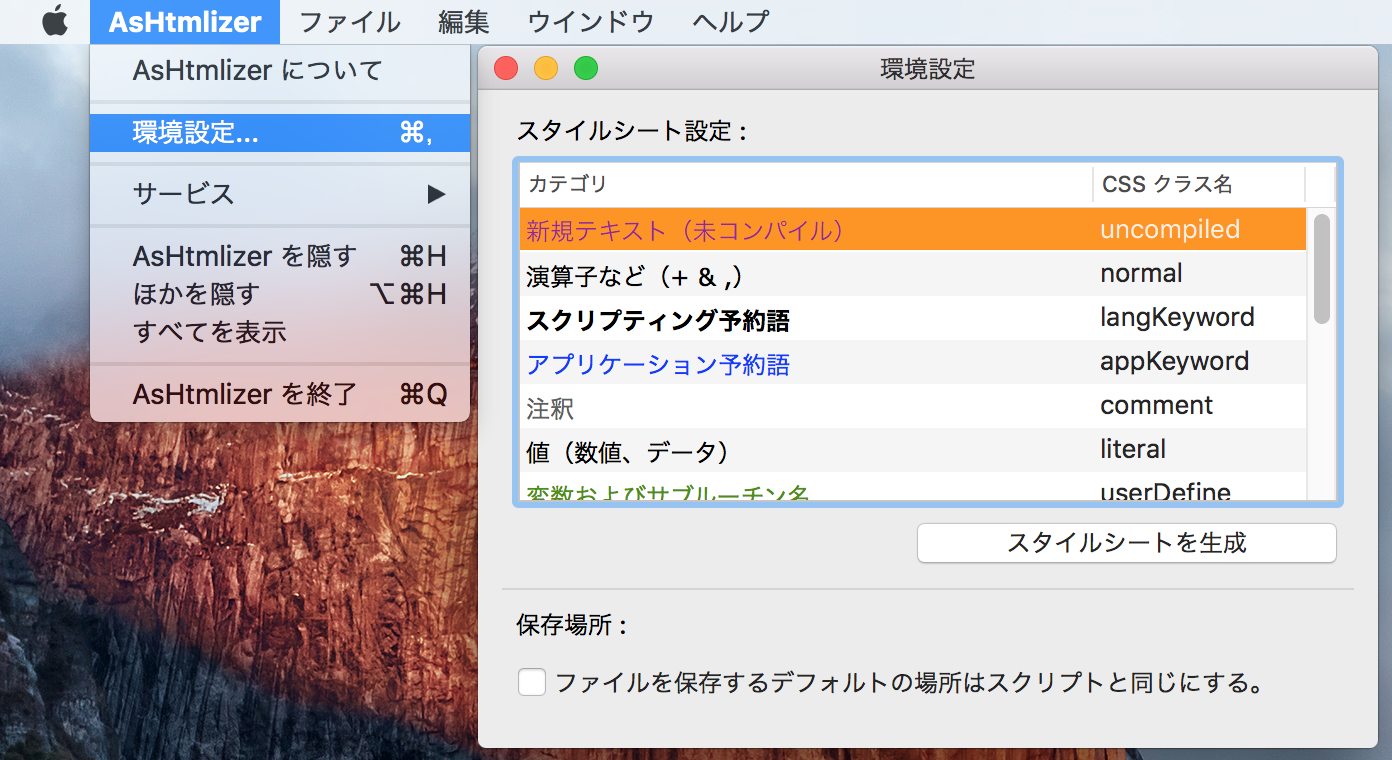Open the 編集 menu
This screenshot has height=760, width=1392.
(463, 21)
